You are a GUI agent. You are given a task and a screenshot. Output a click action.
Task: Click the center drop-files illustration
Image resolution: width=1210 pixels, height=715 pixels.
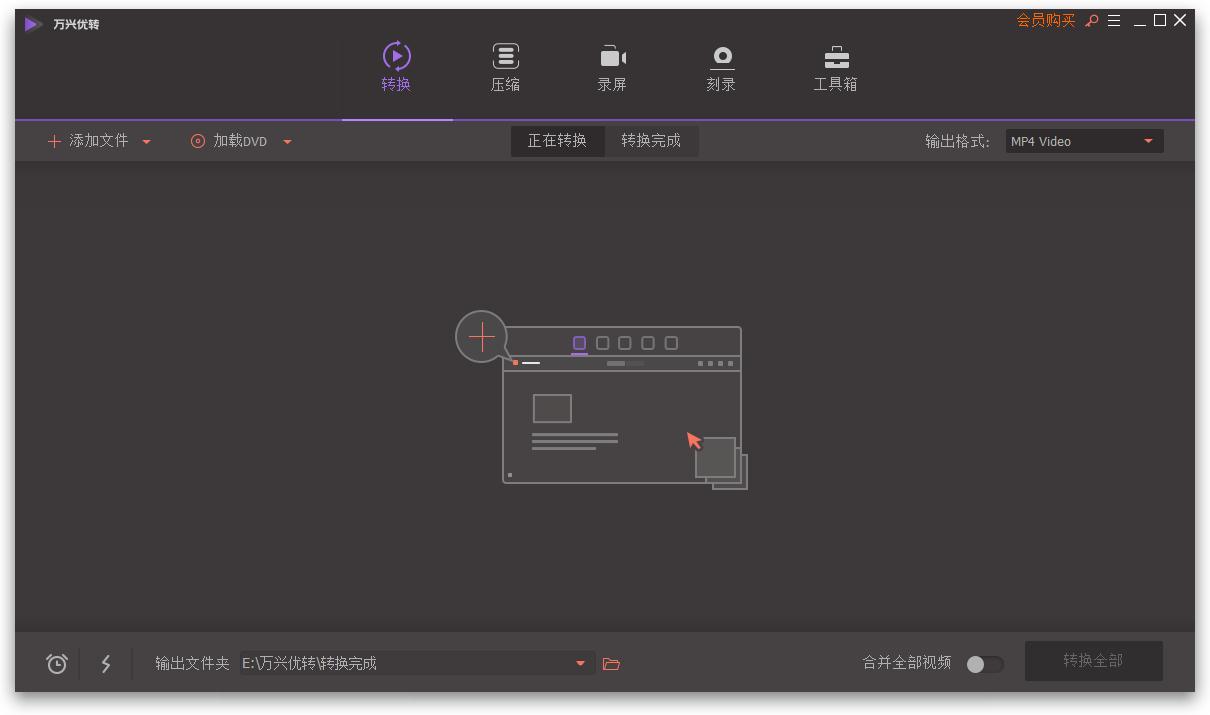(602, 400)
